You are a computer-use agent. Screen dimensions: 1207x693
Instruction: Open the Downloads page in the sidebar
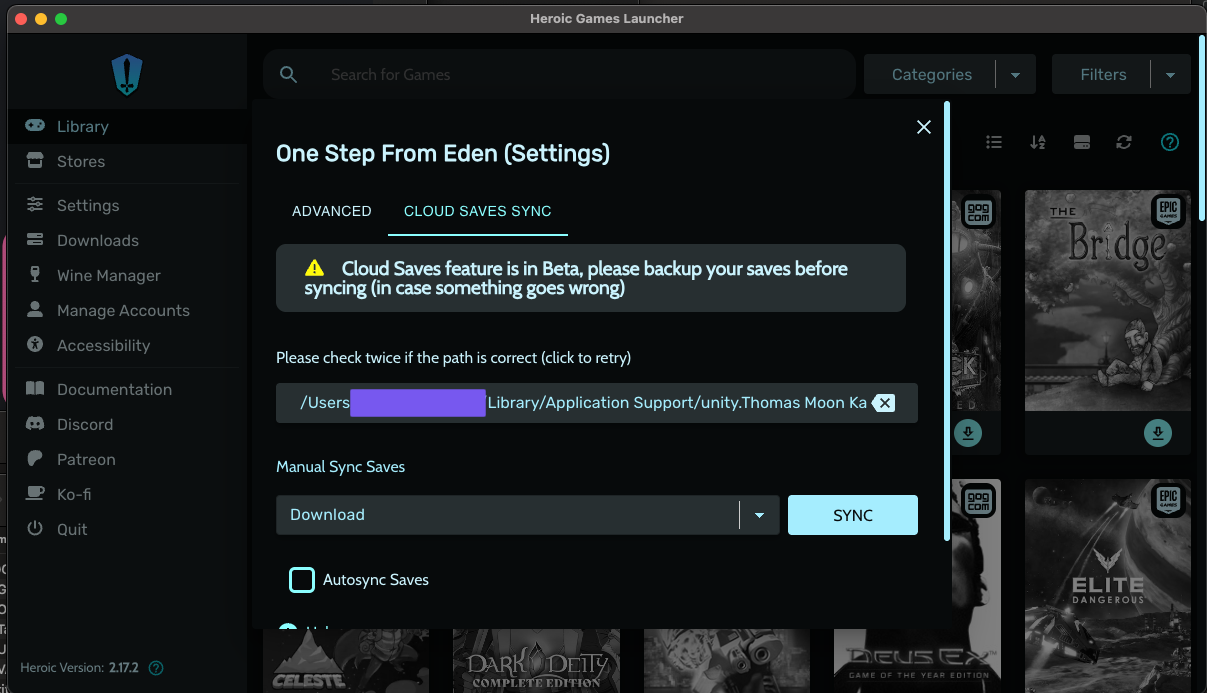(127, 240)
